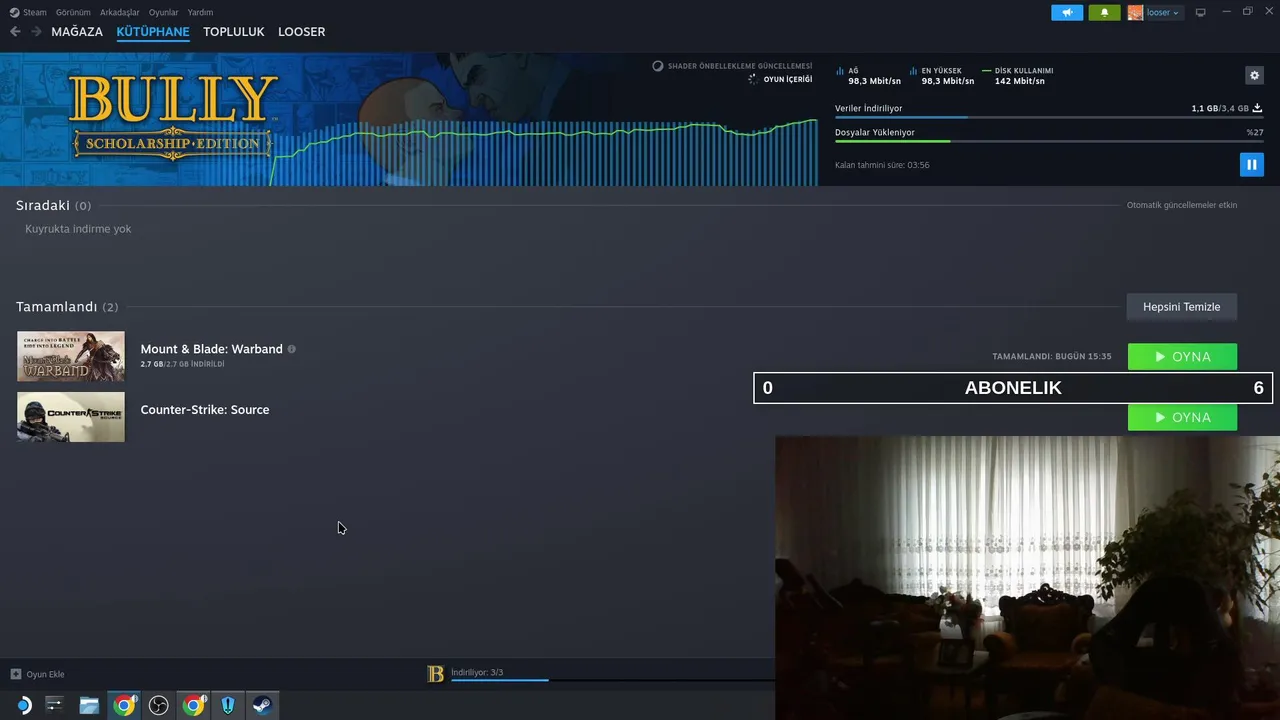Switch to Steam in the taskbar
Screen dimensions: 1280x720
click(x=262, y=705)
